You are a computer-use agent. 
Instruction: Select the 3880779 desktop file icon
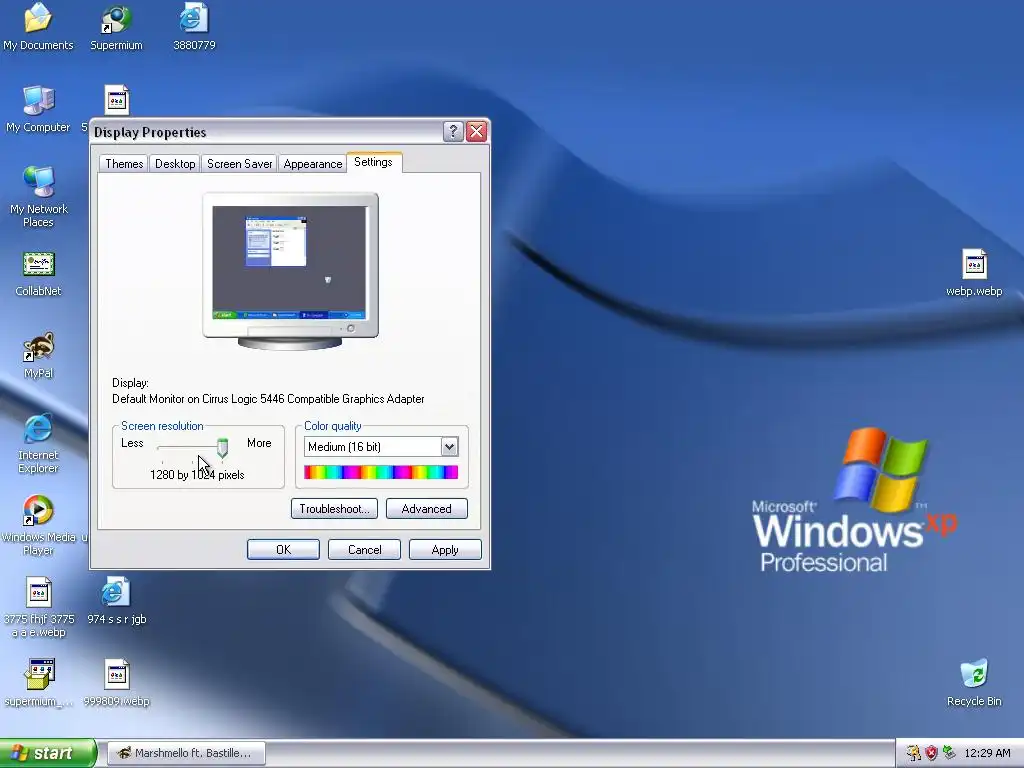194,26
